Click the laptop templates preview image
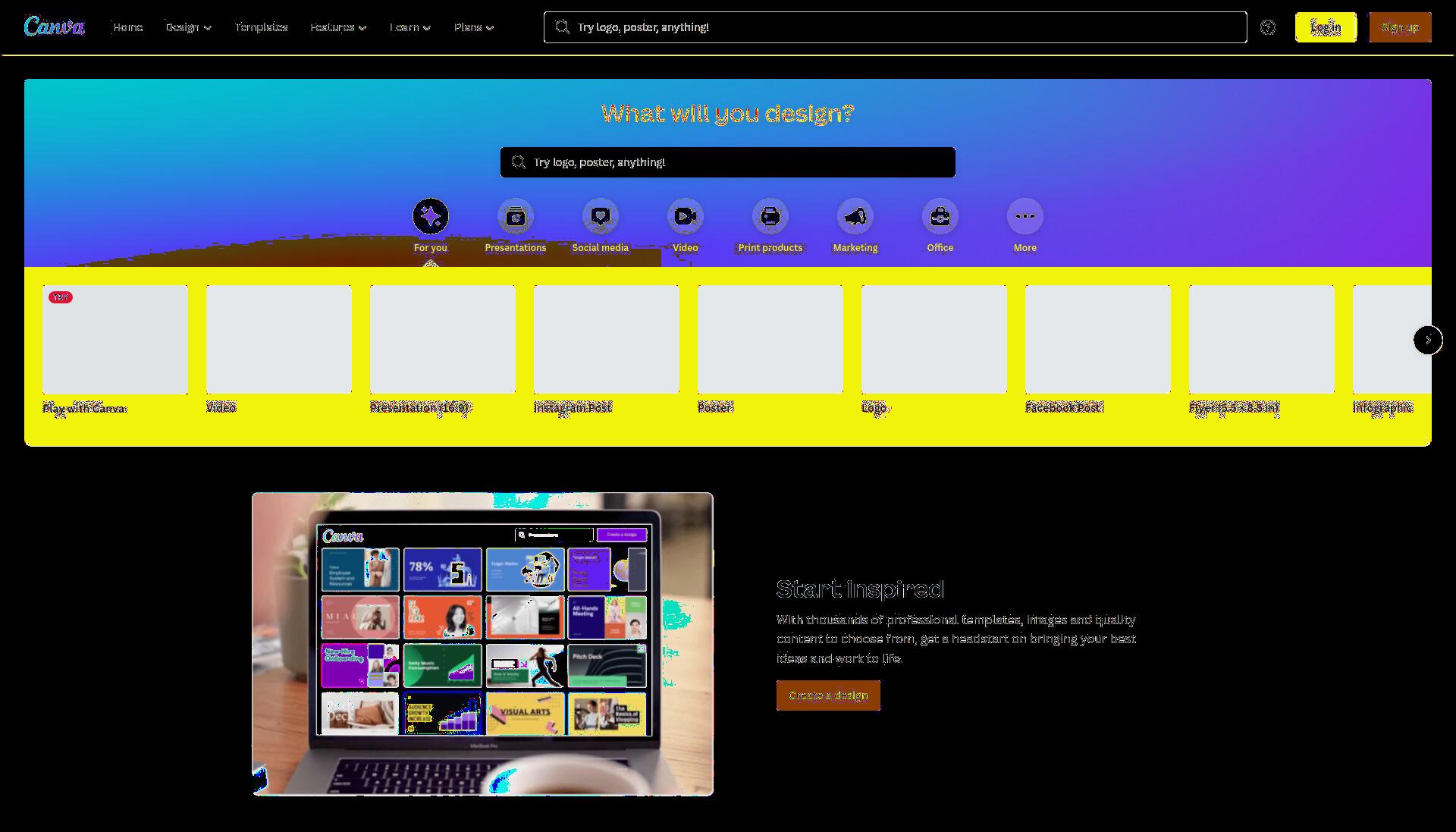Image resolution: width=1456 pixels, height=832 pixels. (482, 644)
